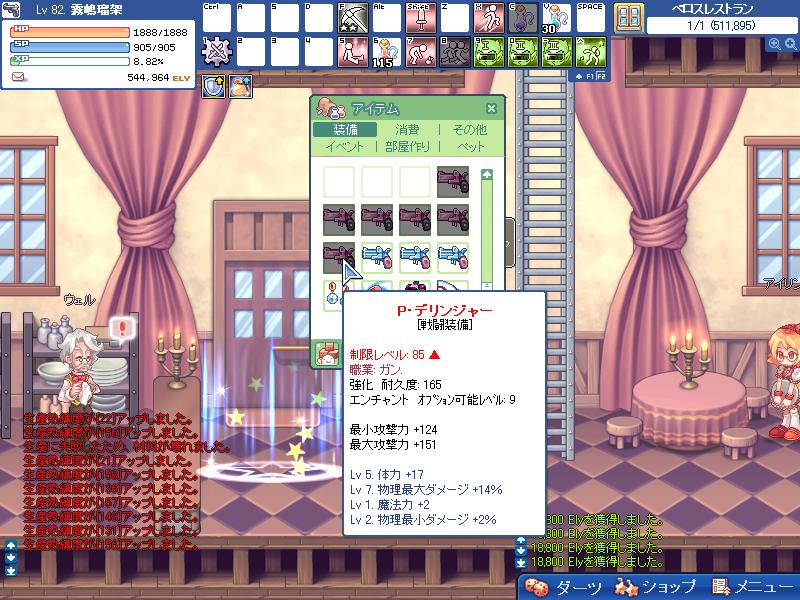Screen dimensions: 800x600
Task: Open the ダーツ button
Action: pyautogui.click(x=564, y=588)
